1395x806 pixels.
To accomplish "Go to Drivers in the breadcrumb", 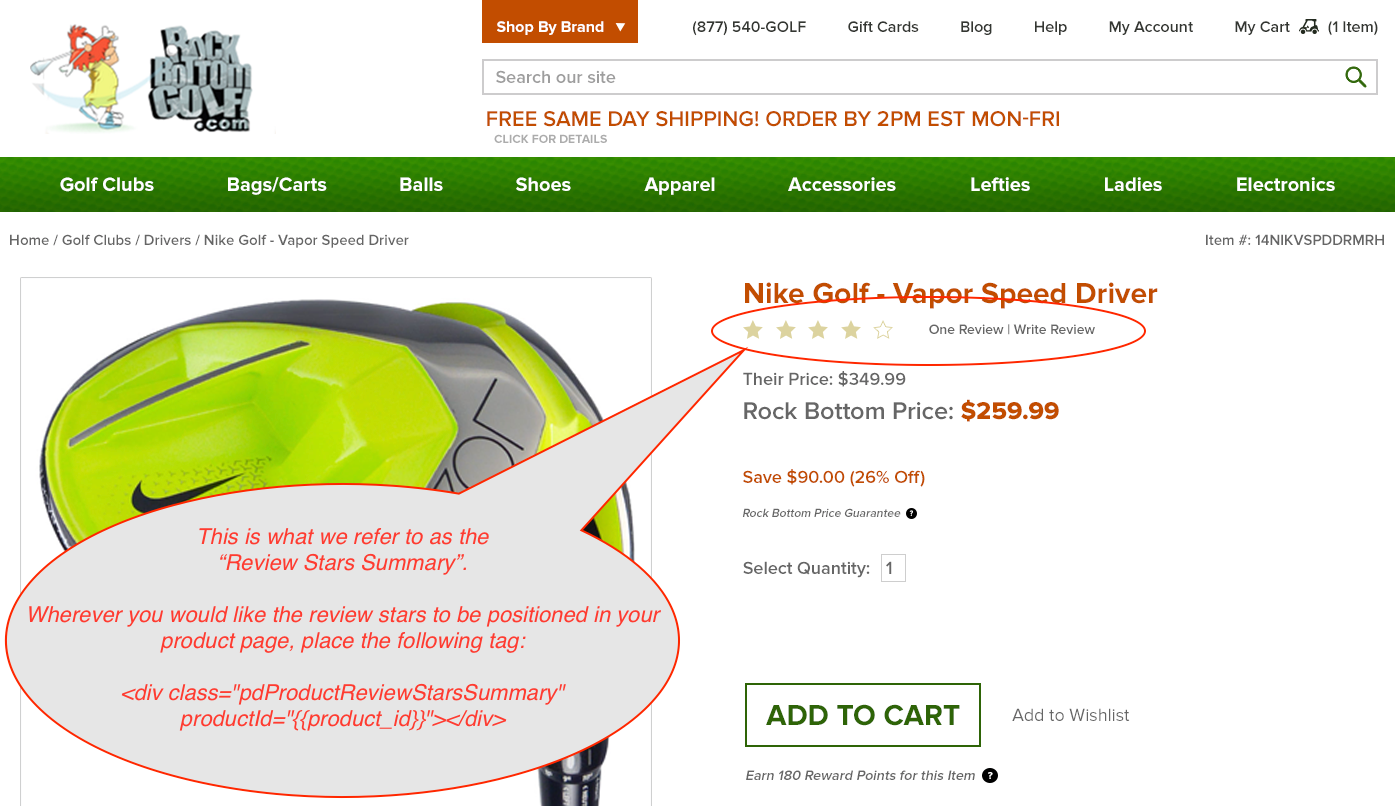I will point(167,240).
